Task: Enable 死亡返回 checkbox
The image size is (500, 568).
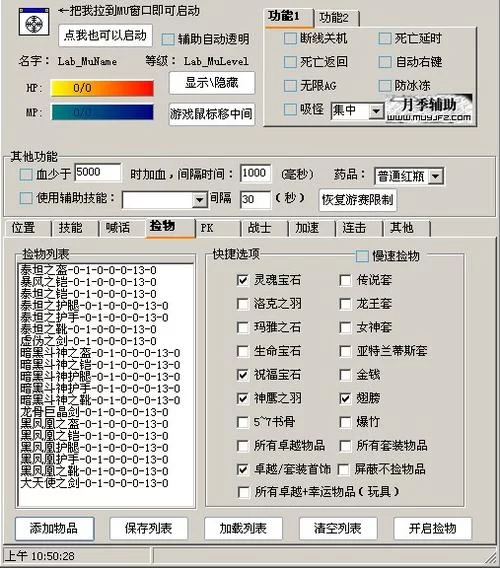Action: point(290,62)
